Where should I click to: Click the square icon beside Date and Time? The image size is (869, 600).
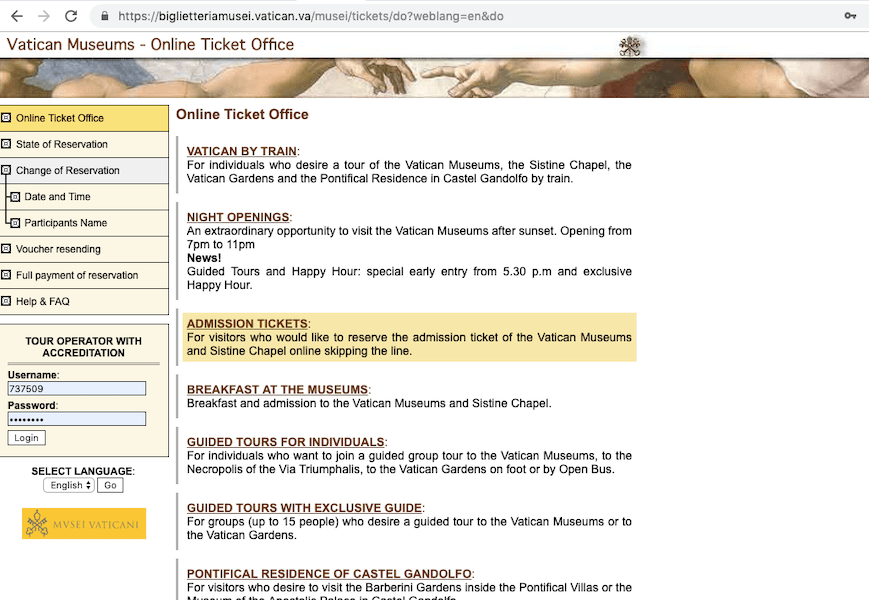(x=16, y=197)
